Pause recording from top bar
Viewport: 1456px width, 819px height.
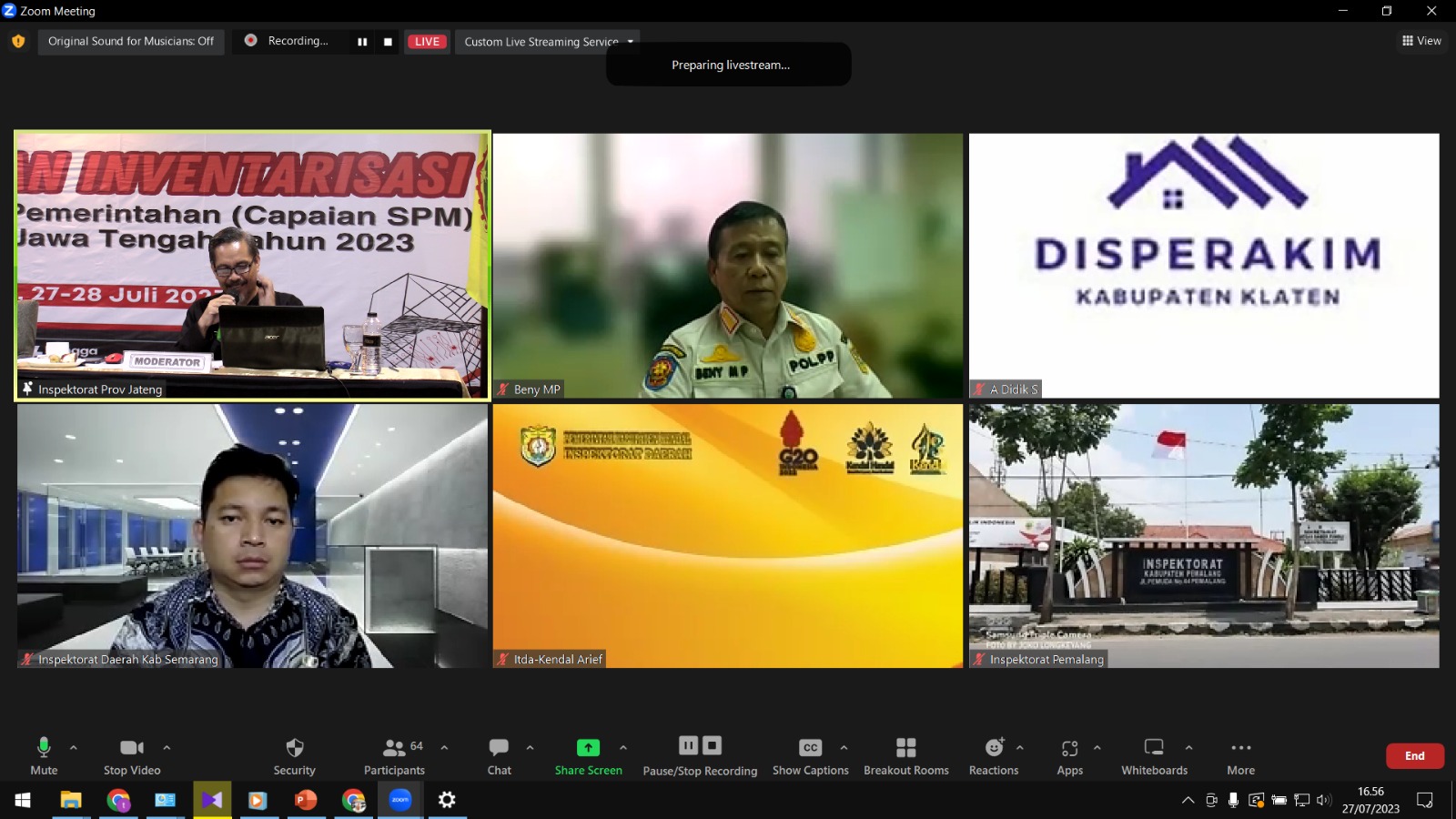tap(362, 42)
